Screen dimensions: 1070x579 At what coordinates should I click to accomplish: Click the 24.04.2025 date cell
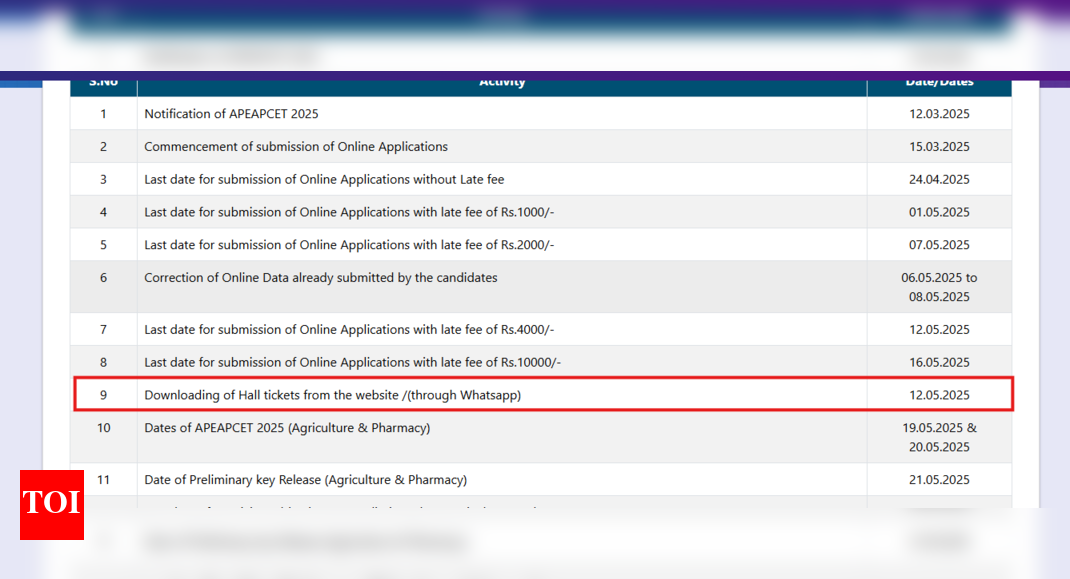point(939,180)
